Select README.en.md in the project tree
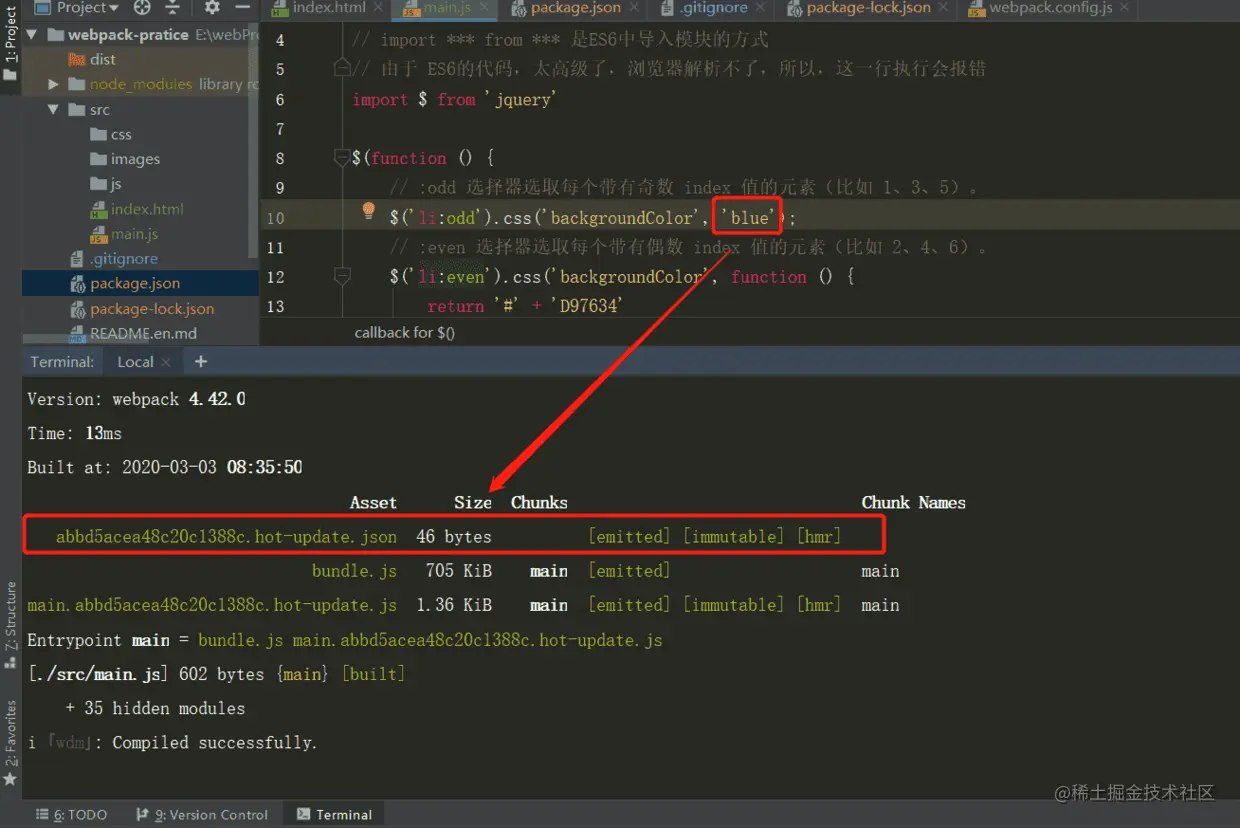Viewport: 1240px width, 828px height. pos(143,333)
